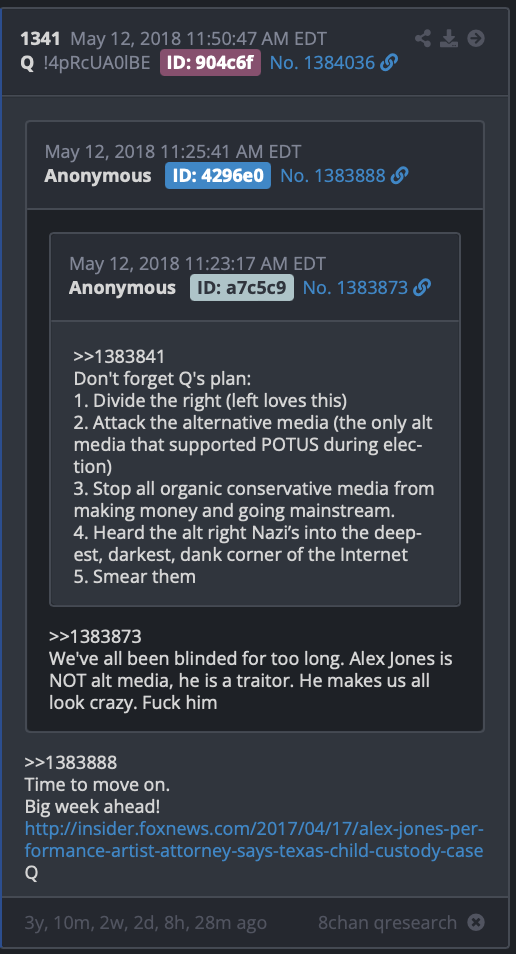Click chain link icon beside No. 1383888

click(399, 176)
